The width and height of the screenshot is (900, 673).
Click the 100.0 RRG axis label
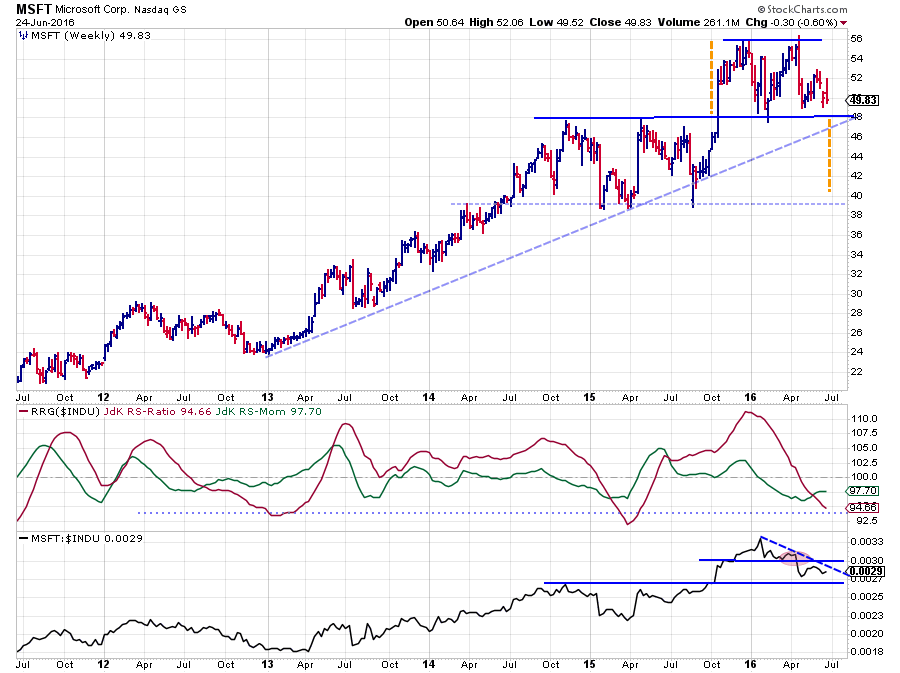pyautogui.click(x=864, y=477)
